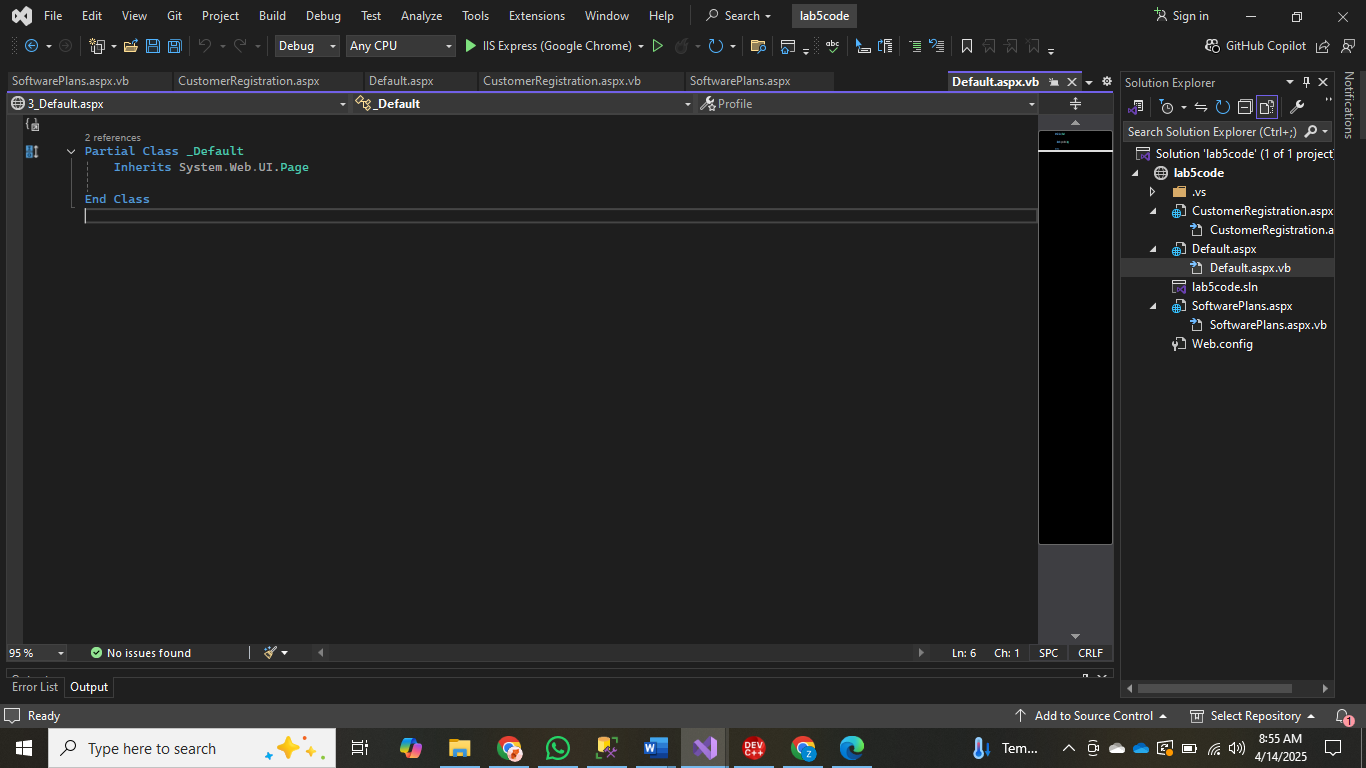Click the Refresh icon in Solution Explorer
This screenshot has width=1366, height=768.
tap(1223, 107)
